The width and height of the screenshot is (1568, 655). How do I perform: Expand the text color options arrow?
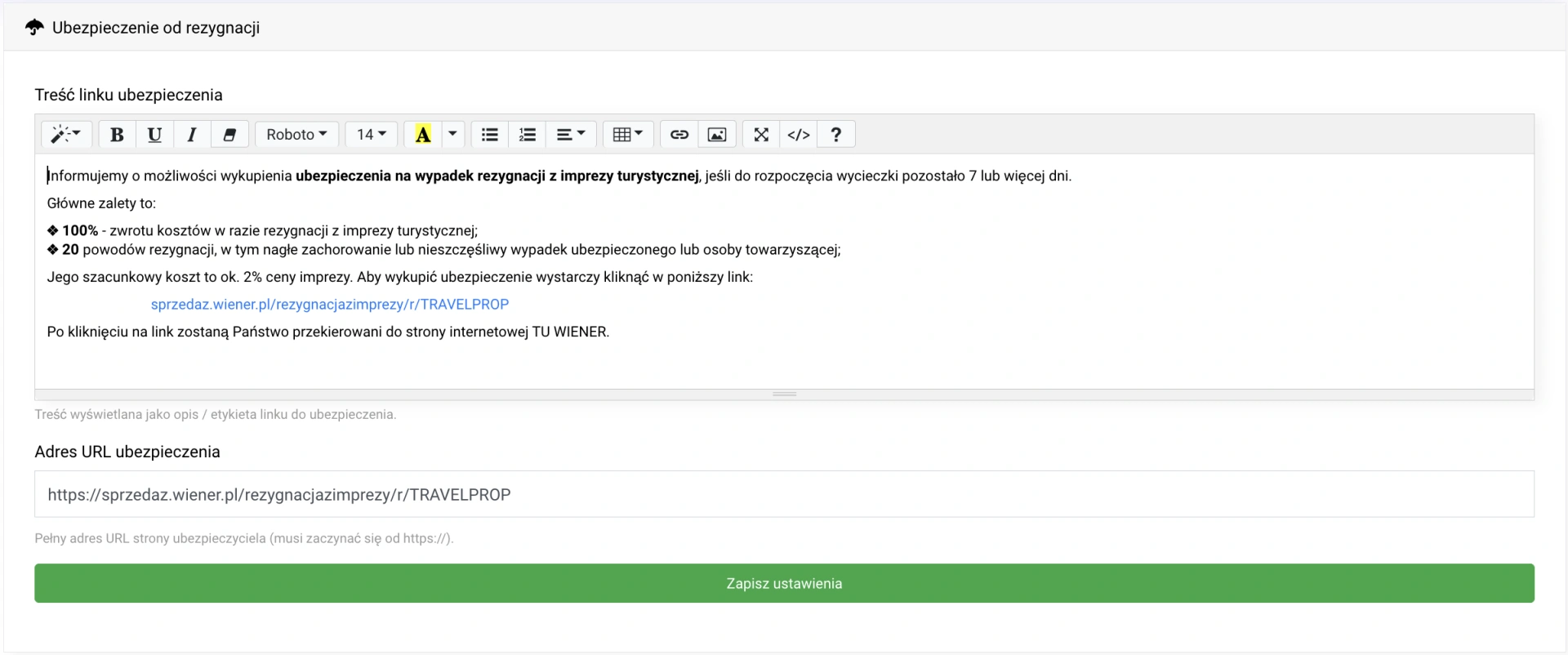point(452,135)
